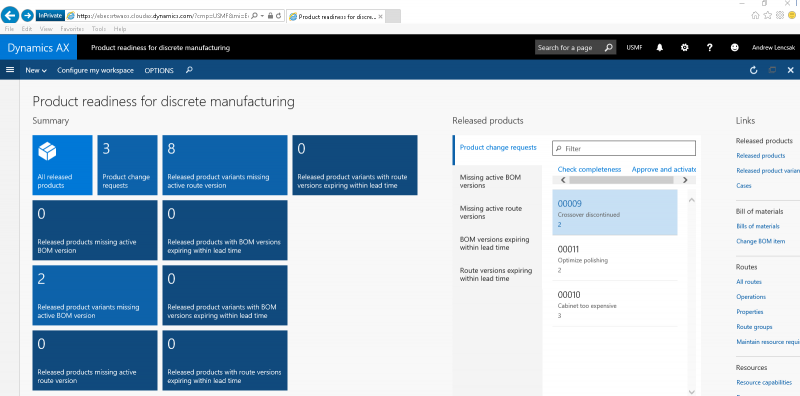The height and width of the screenshot is (396, 800).
Task: Refresh the workspace page
Action: coord(754,70)
